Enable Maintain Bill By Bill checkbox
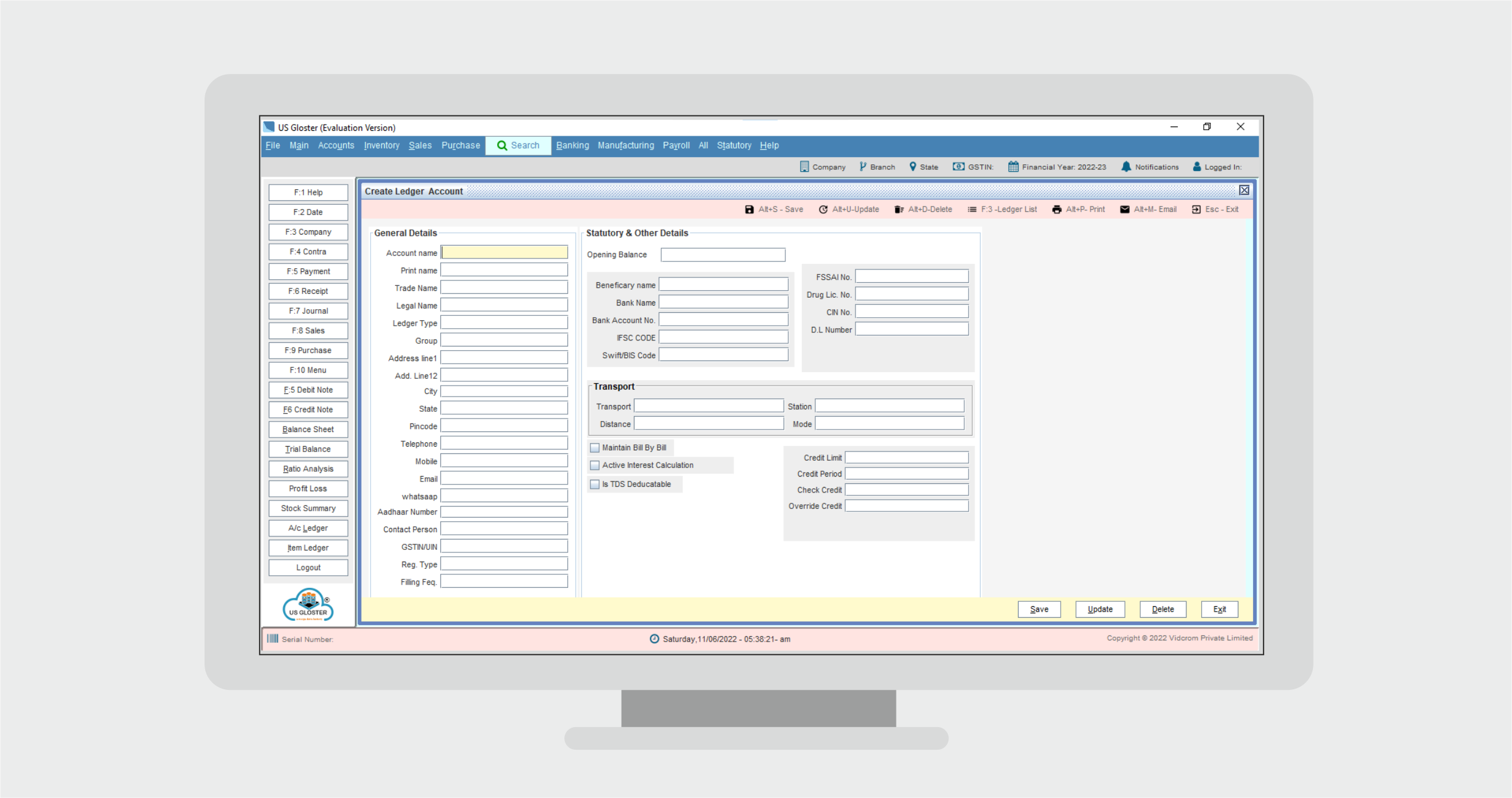The width and height of the screenshot is (1512, 798). point(595,448)
